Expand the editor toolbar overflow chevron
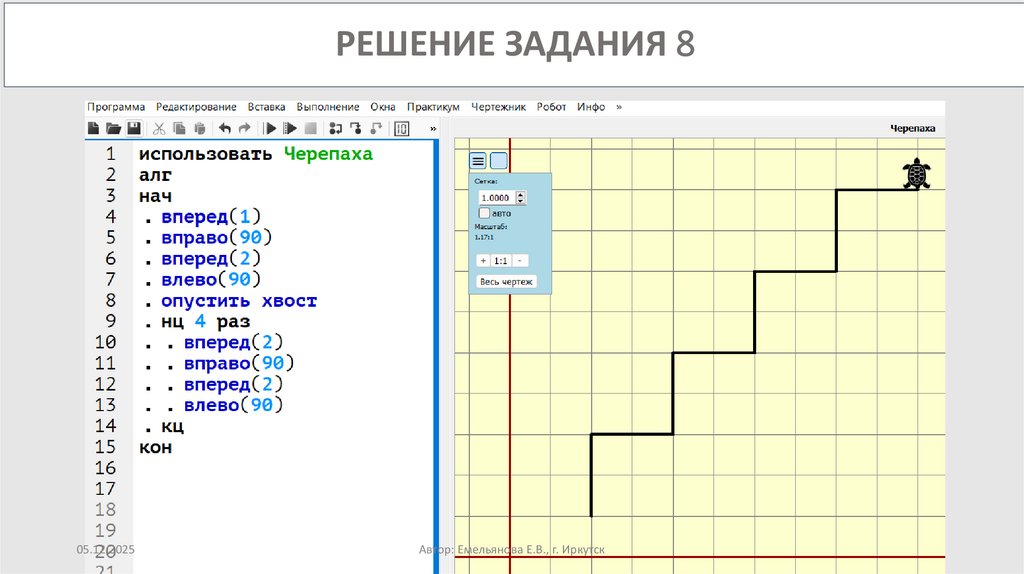This screenshot has width=1024, height=574. coord(432,129)
